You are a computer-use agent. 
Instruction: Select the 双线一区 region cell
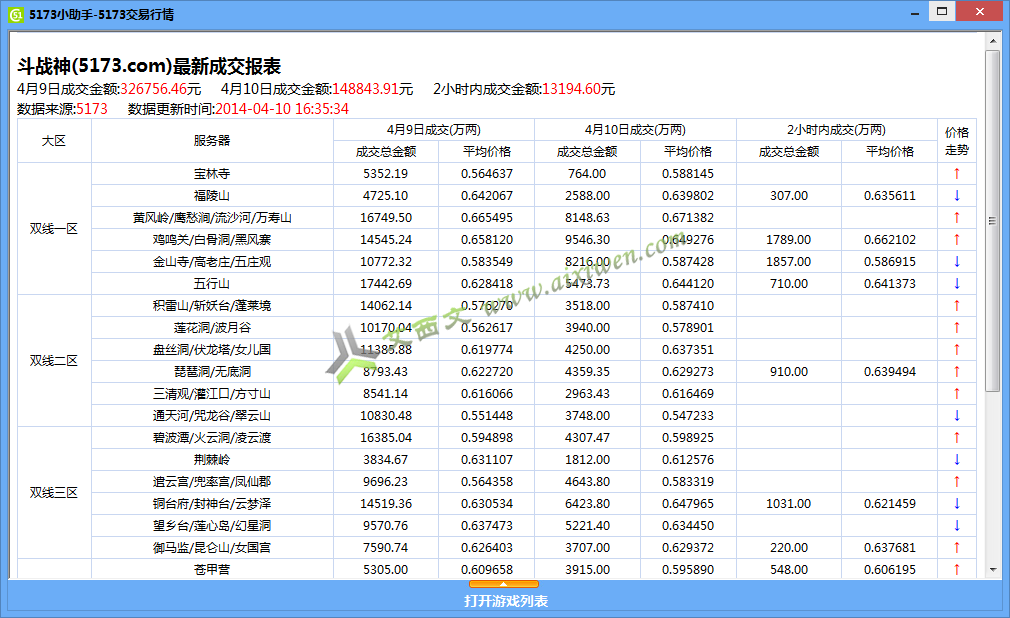(x=54, y=229)
